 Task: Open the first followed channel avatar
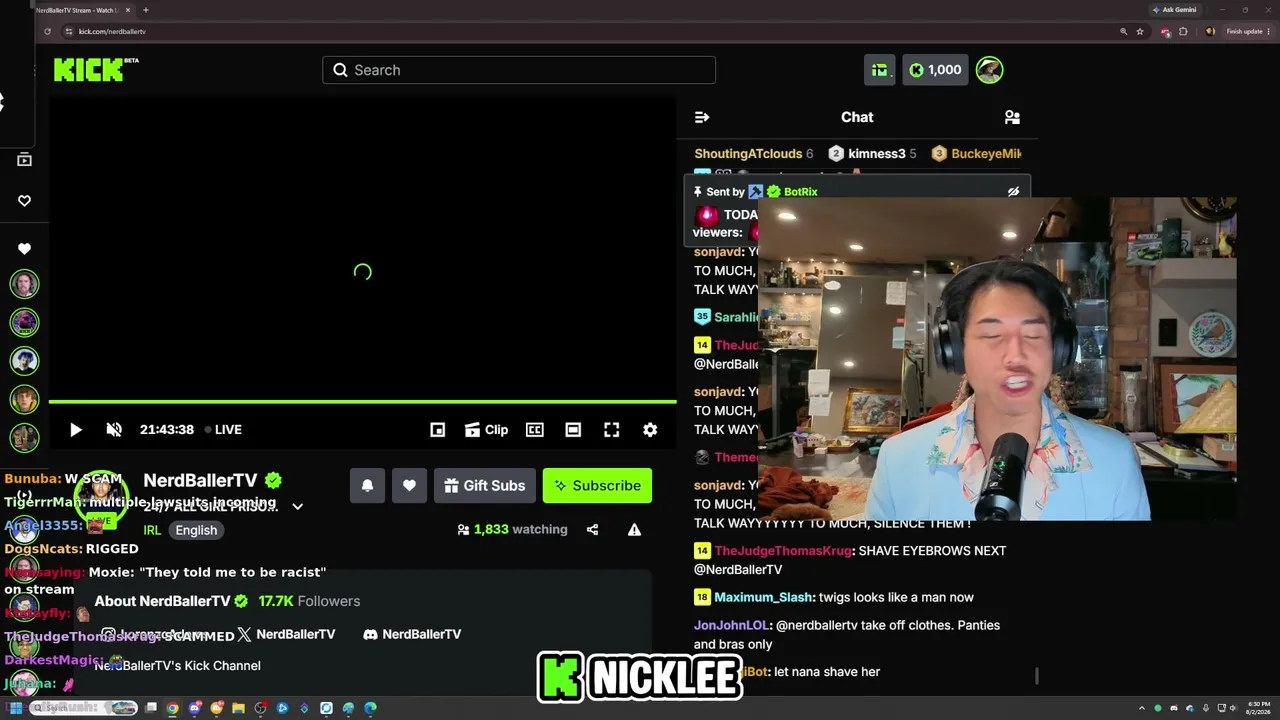coord(25,284)
